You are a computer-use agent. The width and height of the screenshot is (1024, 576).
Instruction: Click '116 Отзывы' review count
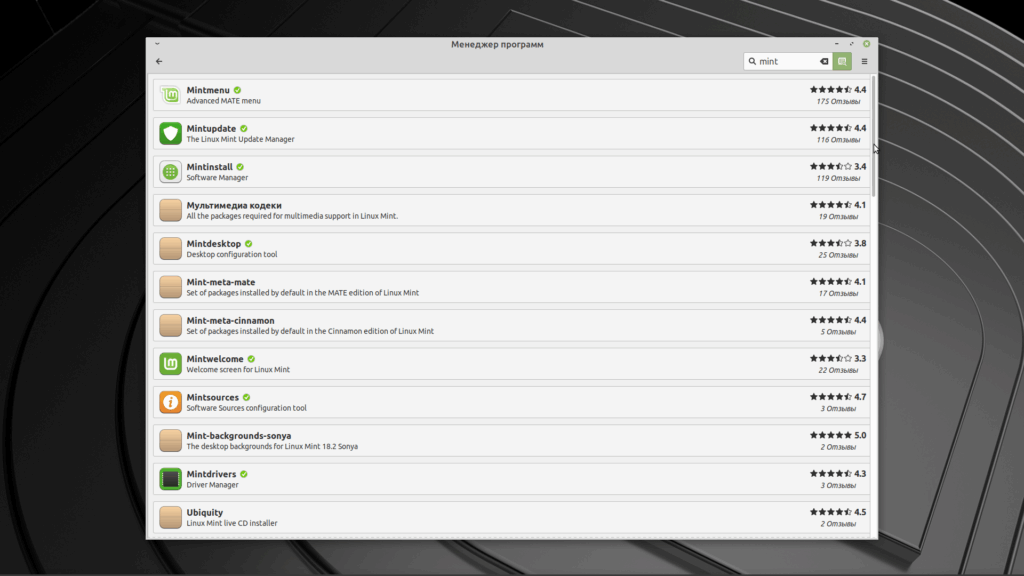click(838, 140)
